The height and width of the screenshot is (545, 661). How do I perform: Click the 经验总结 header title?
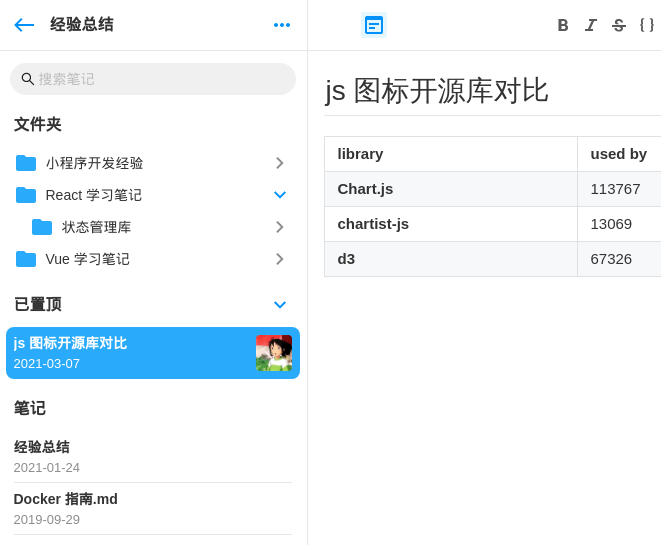(82, 24)
